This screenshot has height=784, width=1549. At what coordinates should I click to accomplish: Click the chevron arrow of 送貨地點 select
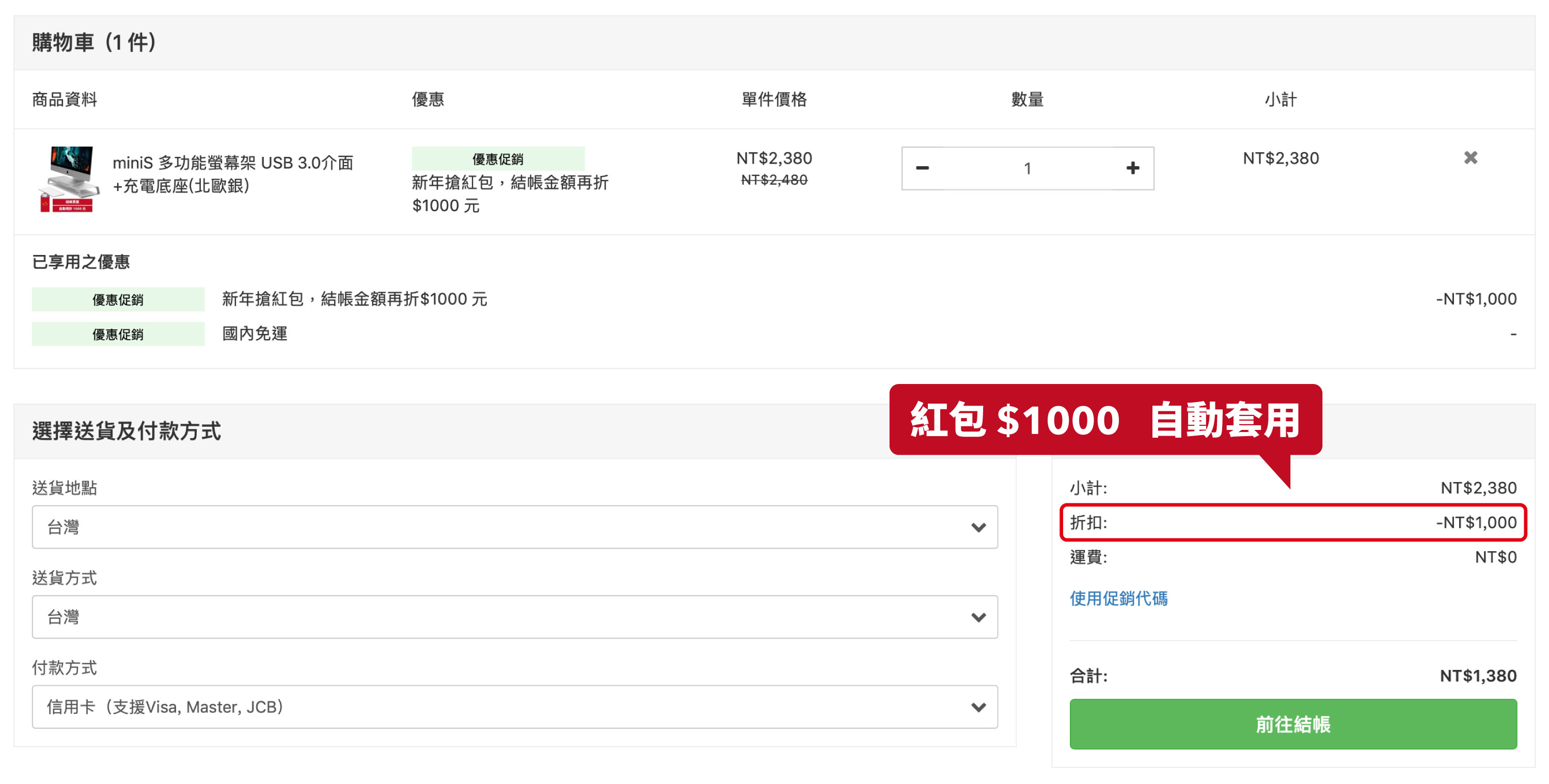[978, 527]
